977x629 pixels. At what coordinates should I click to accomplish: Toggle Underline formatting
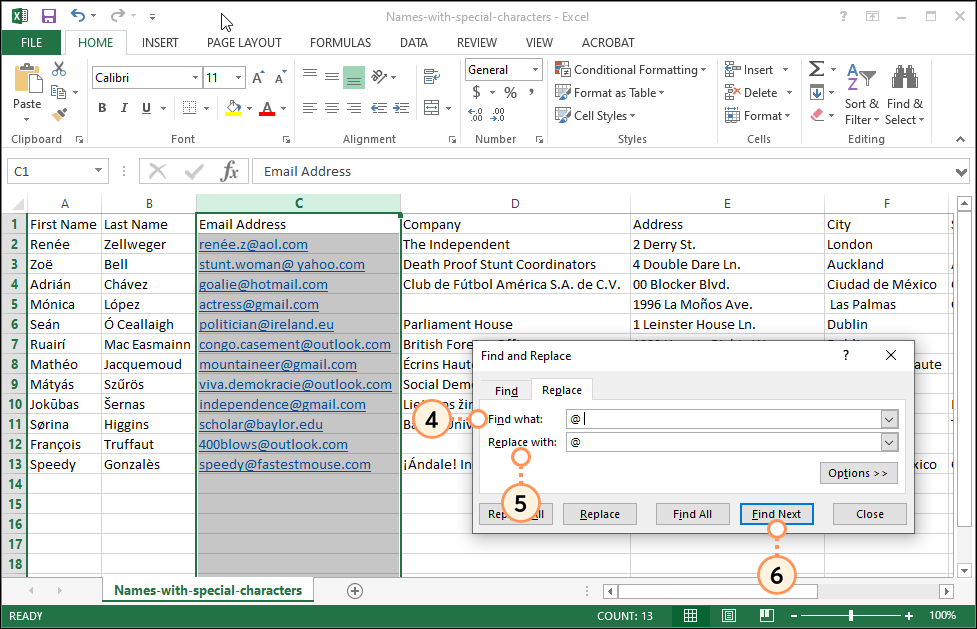(146, 108)
